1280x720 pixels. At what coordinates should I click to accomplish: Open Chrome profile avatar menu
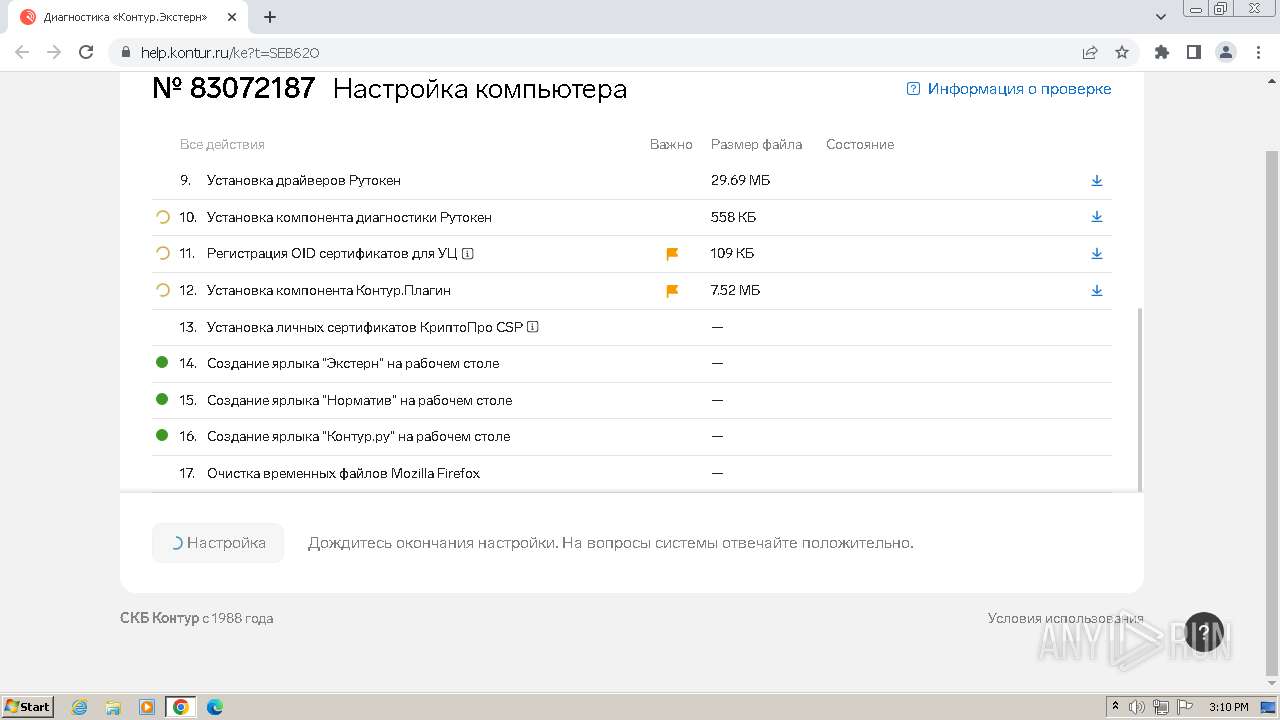pyautogui.click(x=1225, y=52)
